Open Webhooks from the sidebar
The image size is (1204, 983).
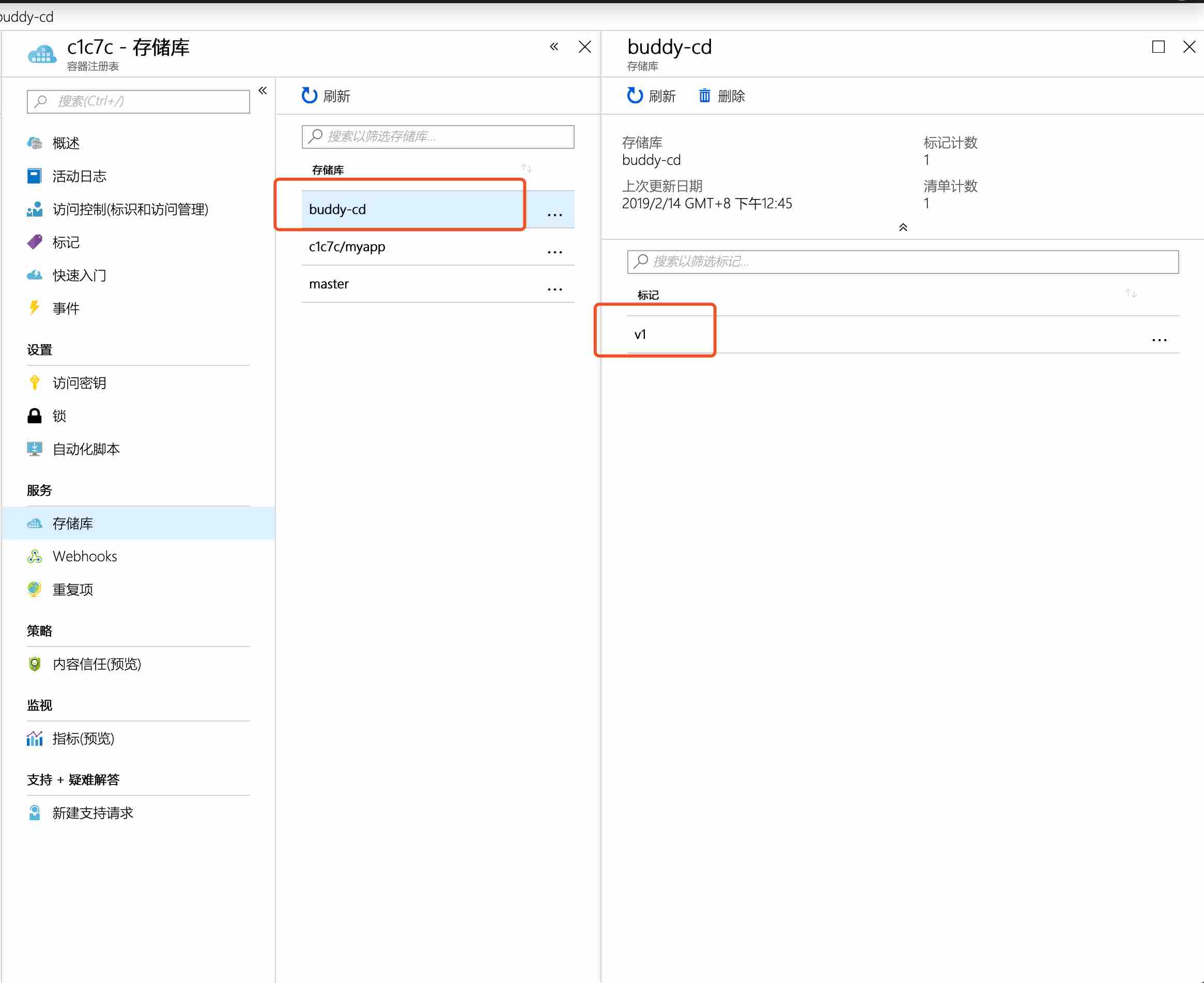pyautogui.click(x=84, y=556)
